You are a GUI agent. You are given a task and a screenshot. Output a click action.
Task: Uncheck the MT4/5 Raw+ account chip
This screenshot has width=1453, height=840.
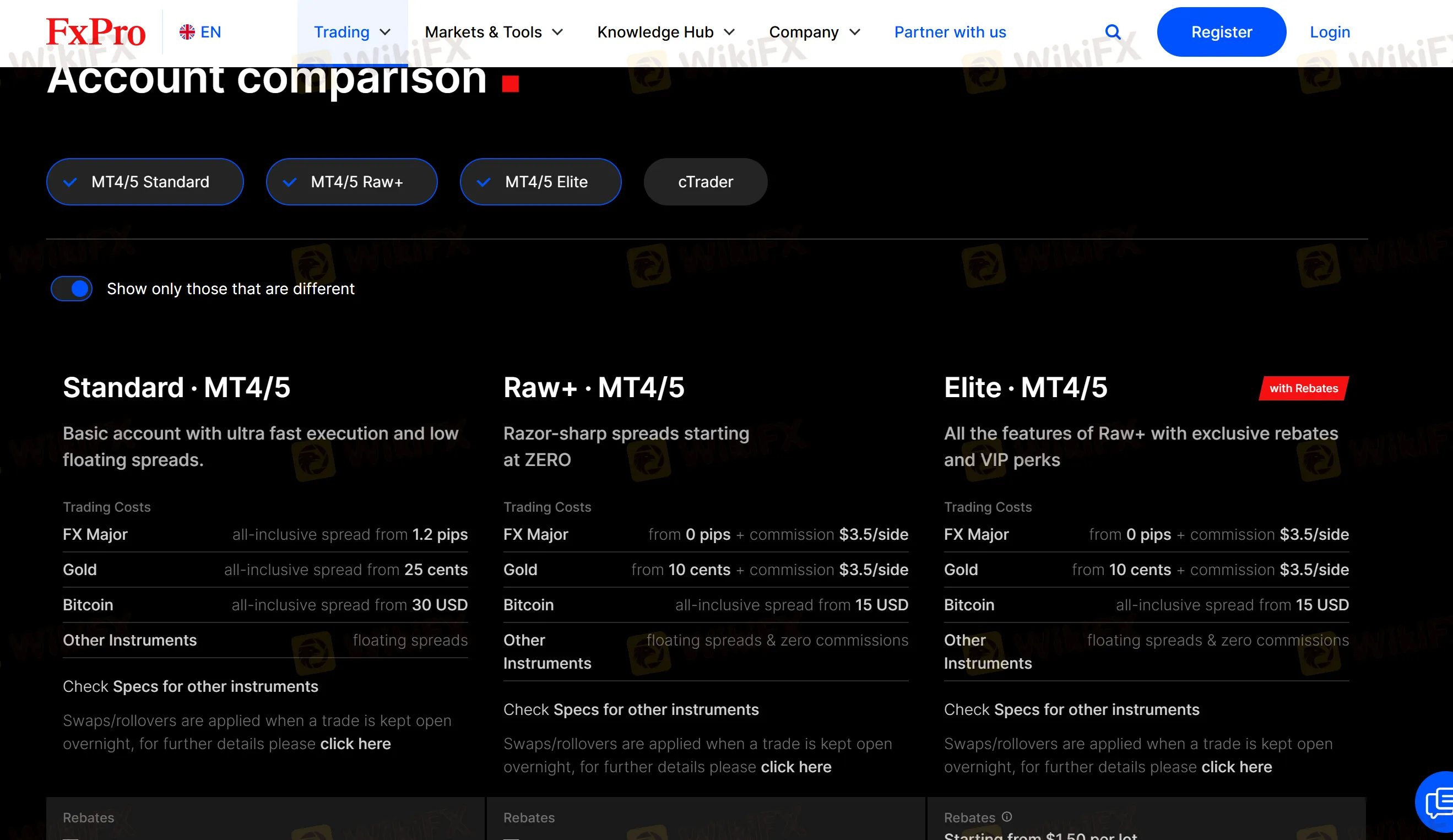(352, 182)
